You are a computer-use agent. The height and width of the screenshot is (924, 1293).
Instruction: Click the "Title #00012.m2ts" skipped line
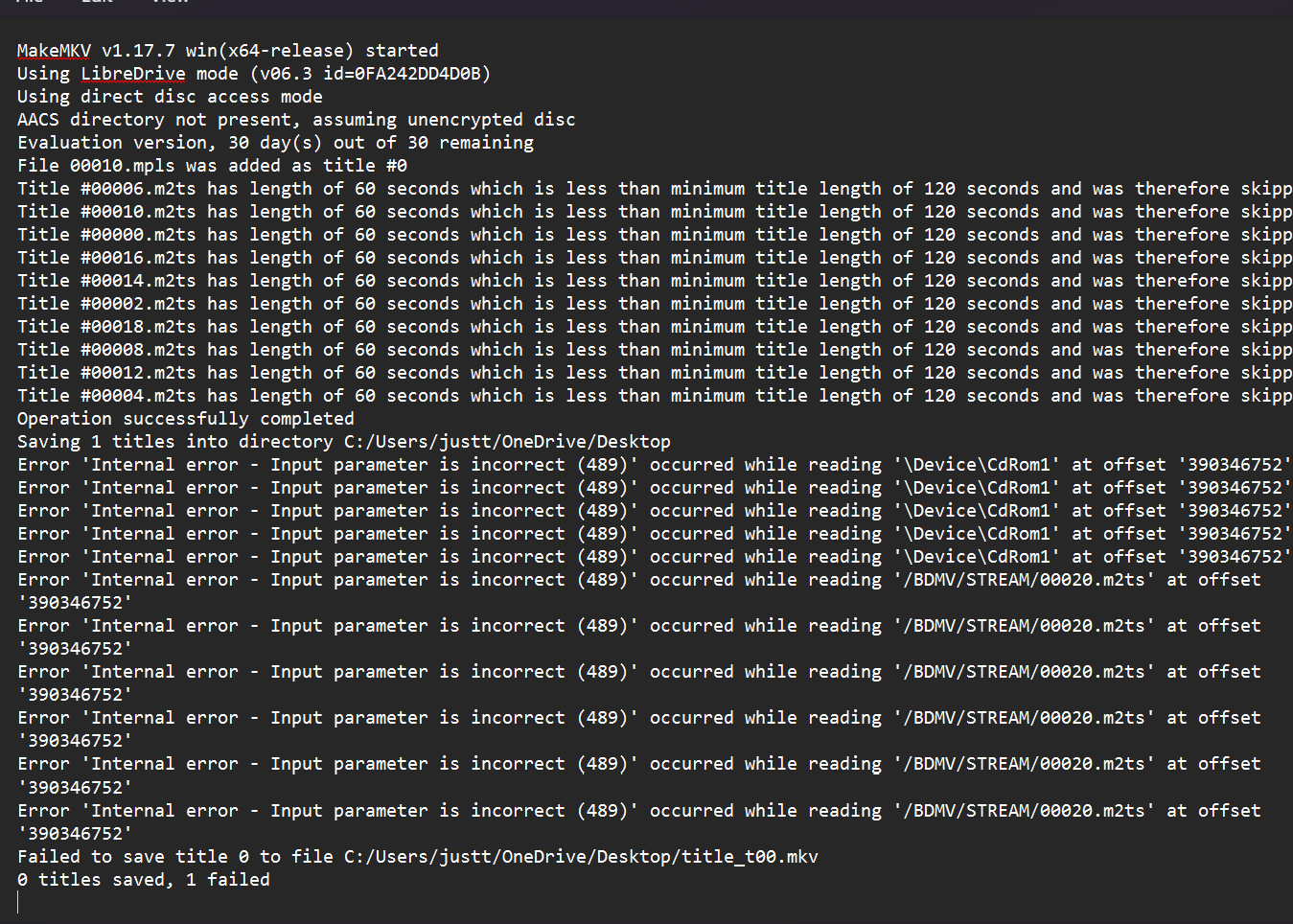click(x=655, y=373)
